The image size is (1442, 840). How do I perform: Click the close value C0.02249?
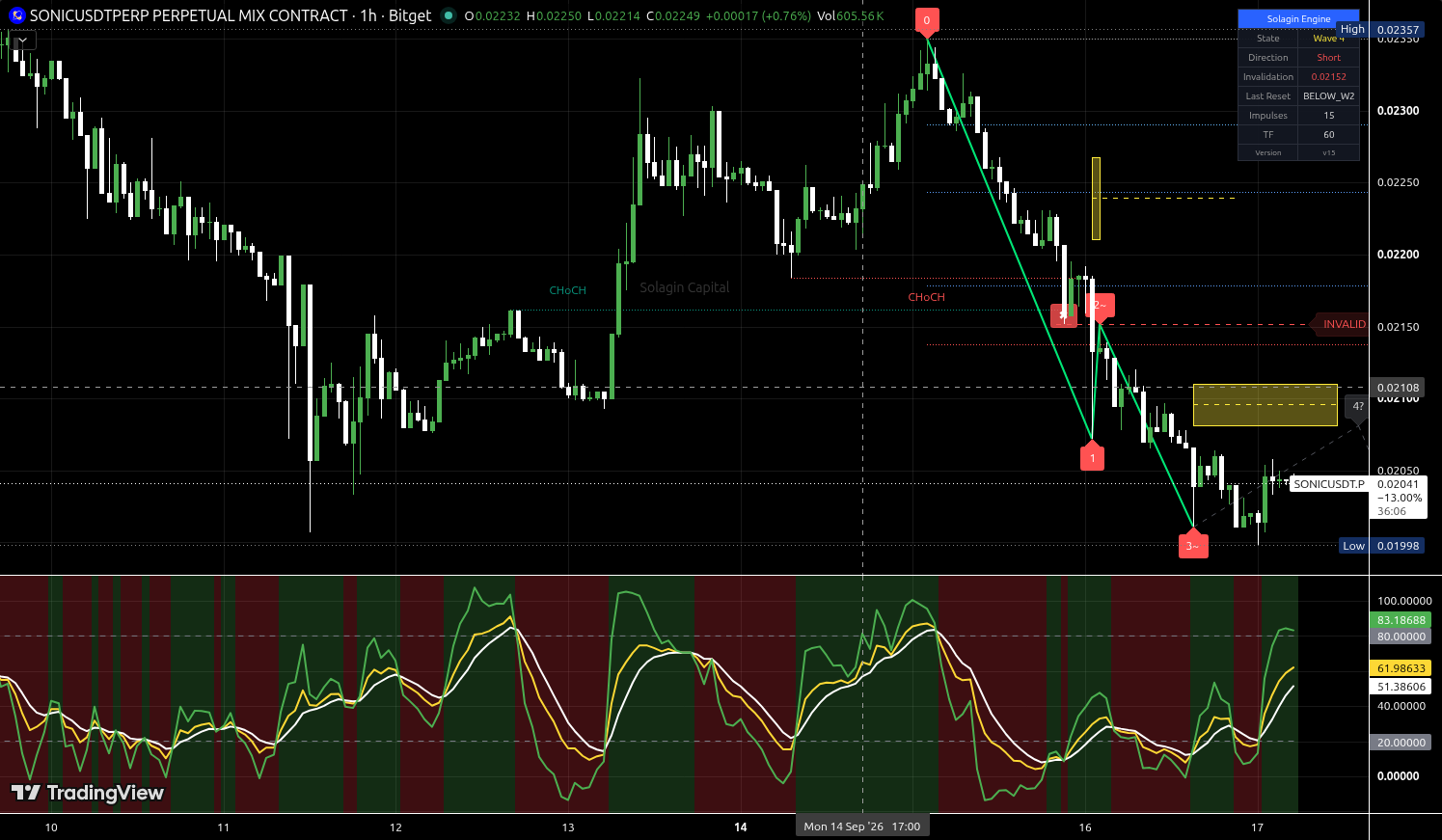click(673, 16)
